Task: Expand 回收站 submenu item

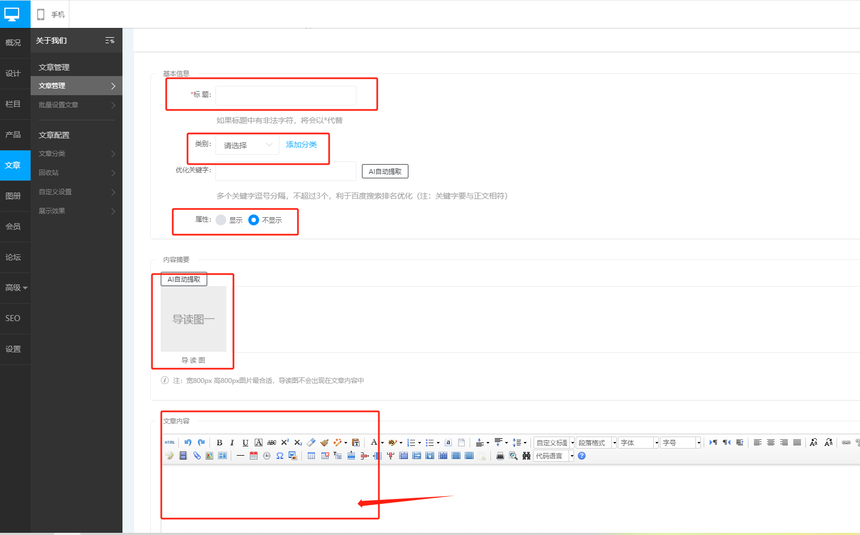Action: point(76,172)
